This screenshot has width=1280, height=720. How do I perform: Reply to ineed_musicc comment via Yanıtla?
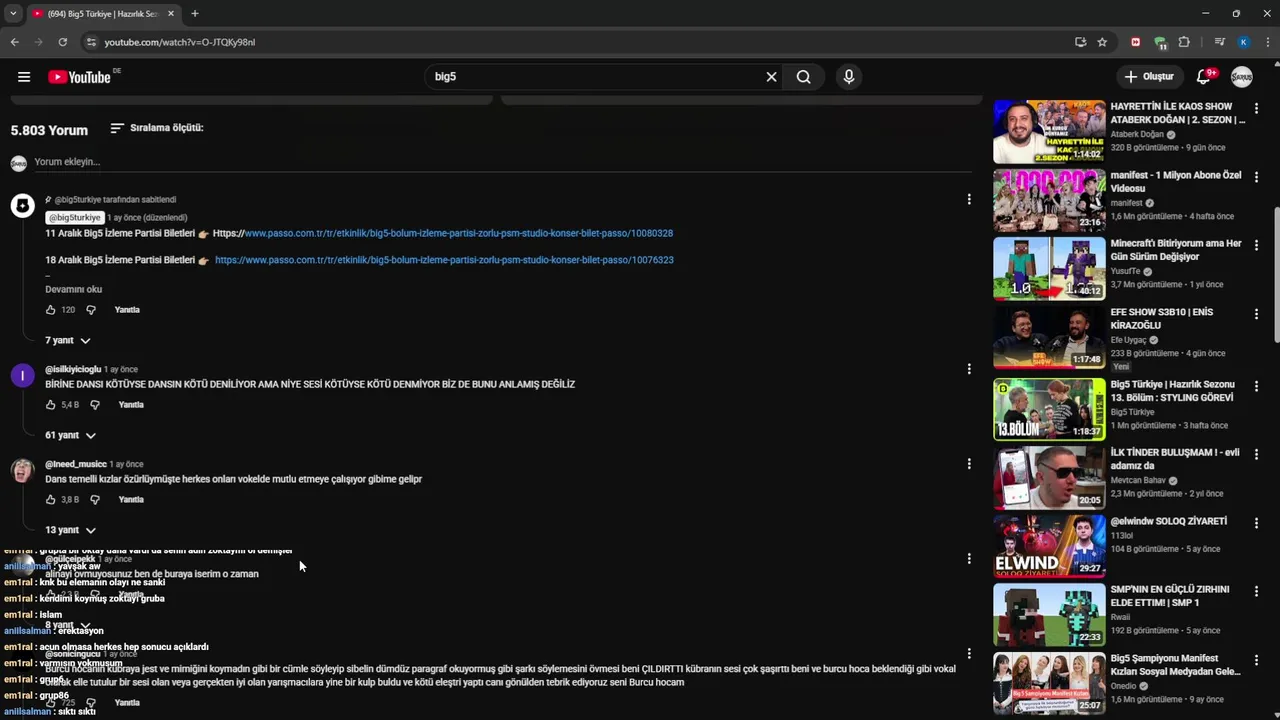tap(131, 500)
